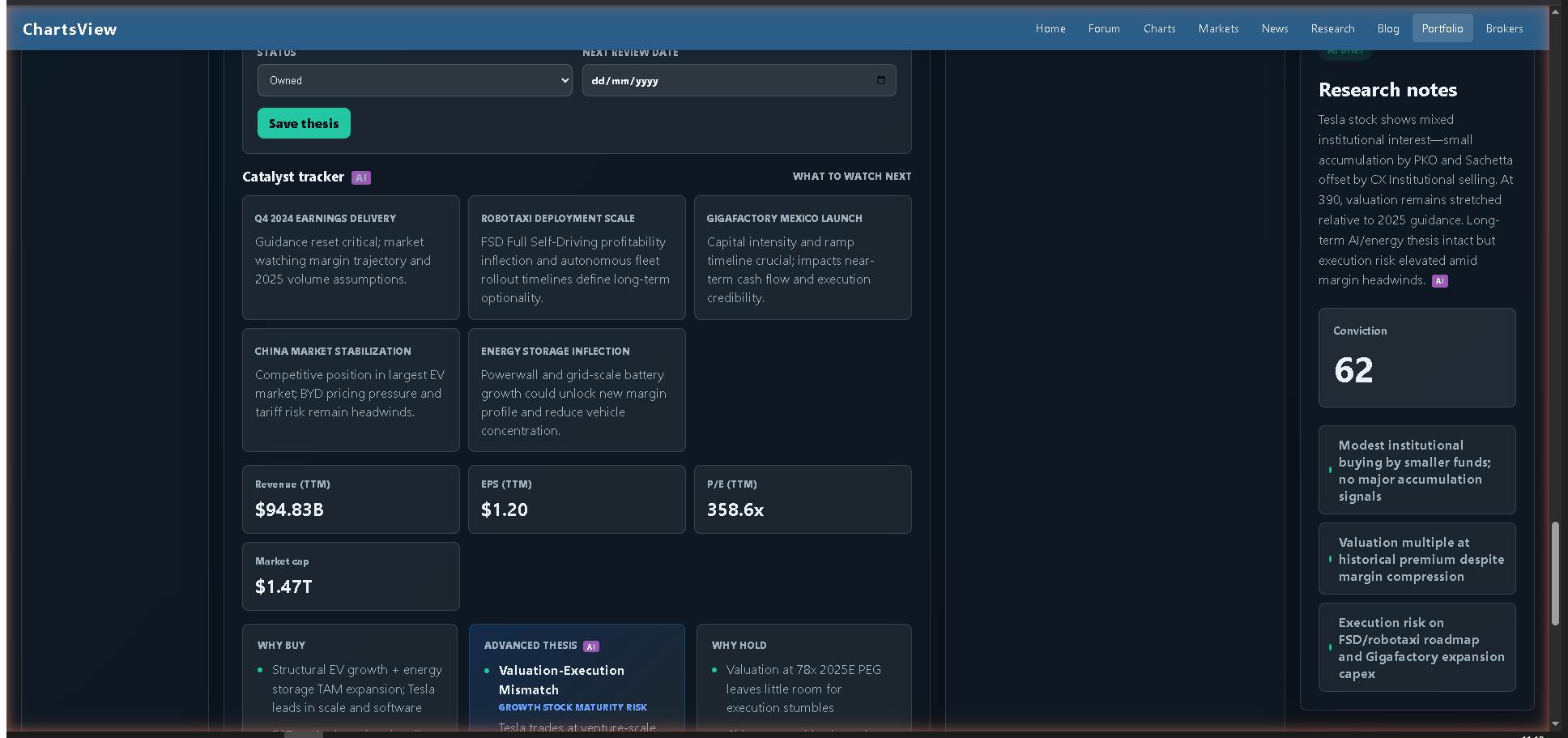Viewport: 1568px width, 738px height.
Task: Click the vertical page scrollbar thumb
Action: 1555,574
